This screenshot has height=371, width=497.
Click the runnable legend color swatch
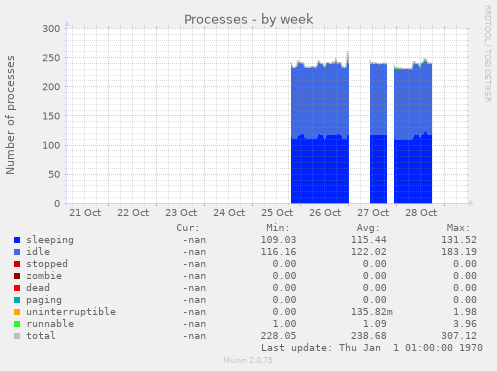(x=17, y=324)
